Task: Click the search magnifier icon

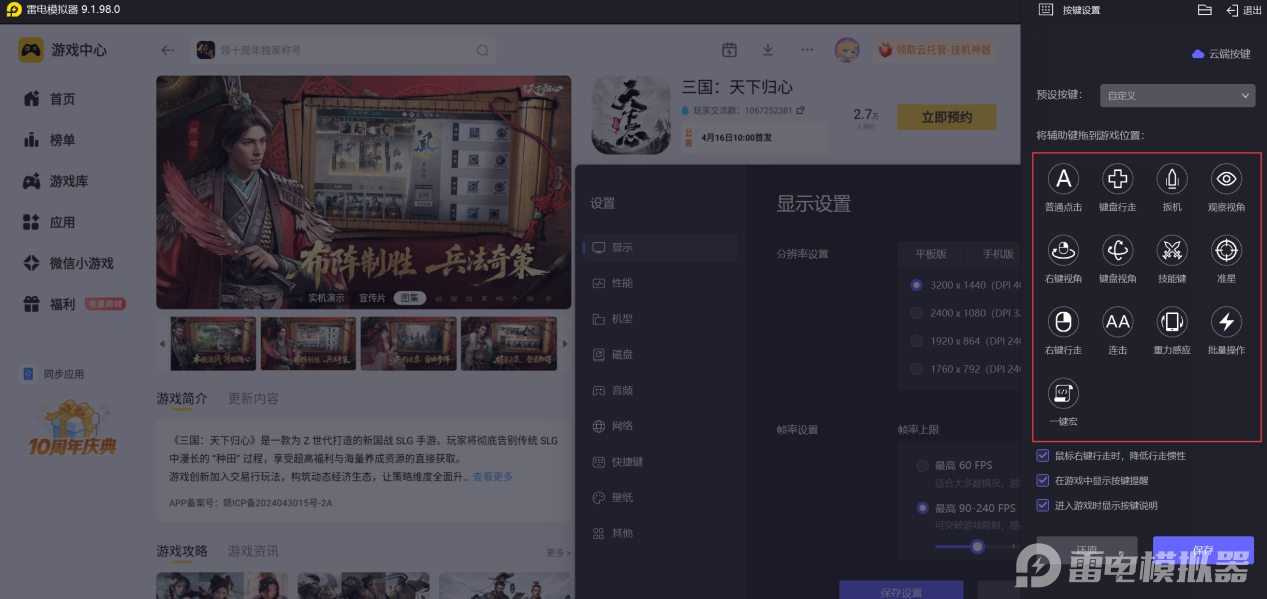Action: pos(482,50)
